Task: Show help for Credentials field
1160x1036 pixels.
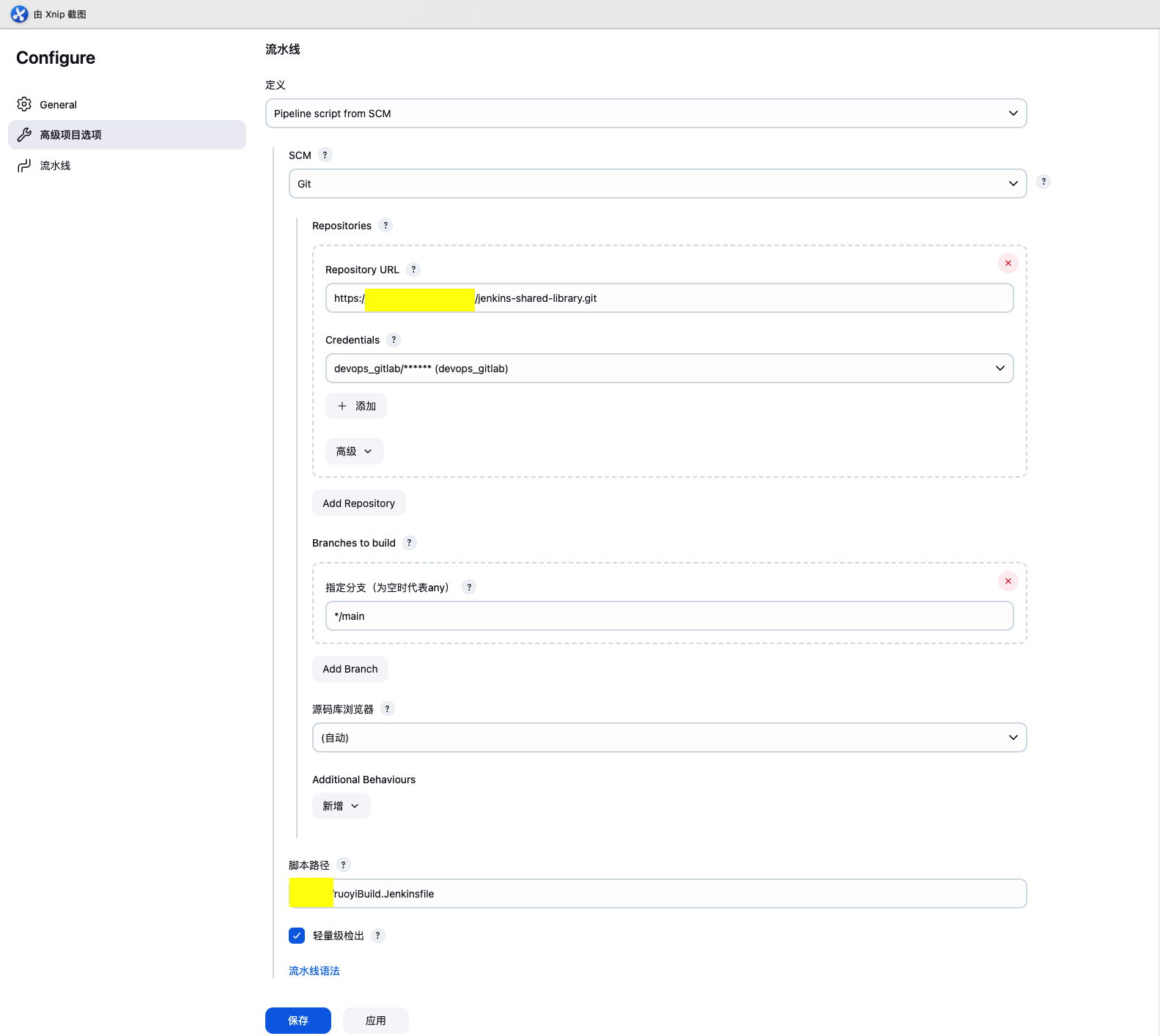Action: coord(394,340)
